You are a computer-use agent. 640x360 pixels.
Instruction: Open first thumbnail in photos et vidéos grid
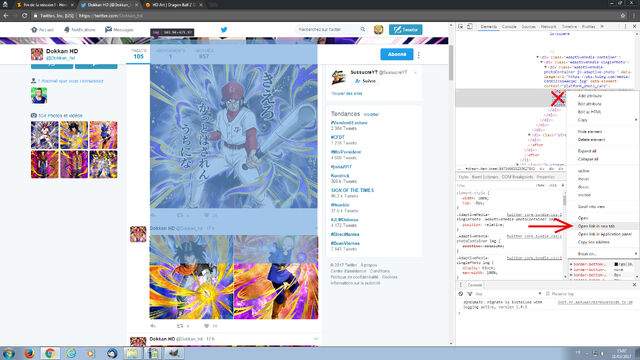point(44,135)
